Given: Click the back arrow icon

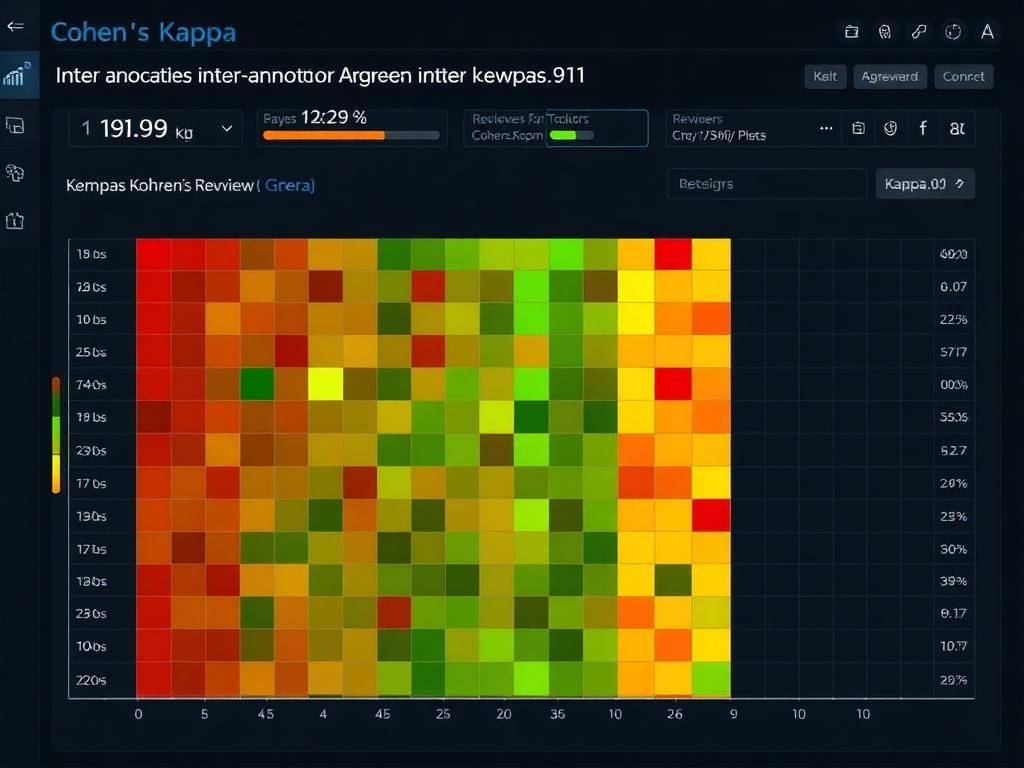Looking at the screenshot, I should pyautogui.click(x=15, y=26).
